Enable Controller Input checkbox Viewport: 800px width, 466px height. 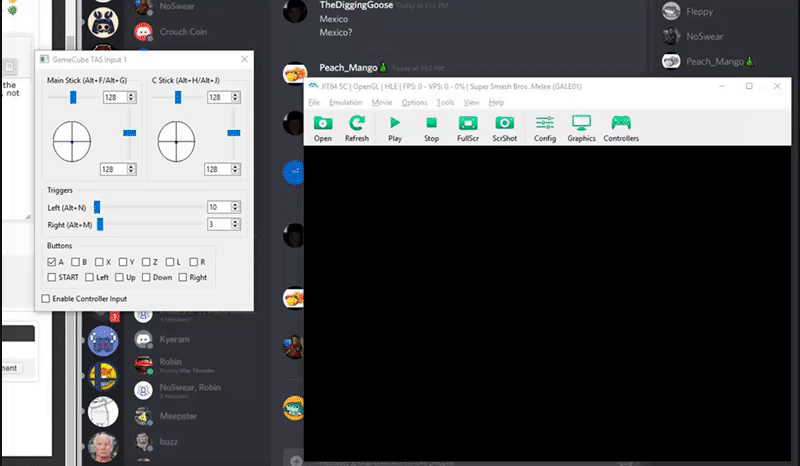pyautogui.click(x=45, y=299)
